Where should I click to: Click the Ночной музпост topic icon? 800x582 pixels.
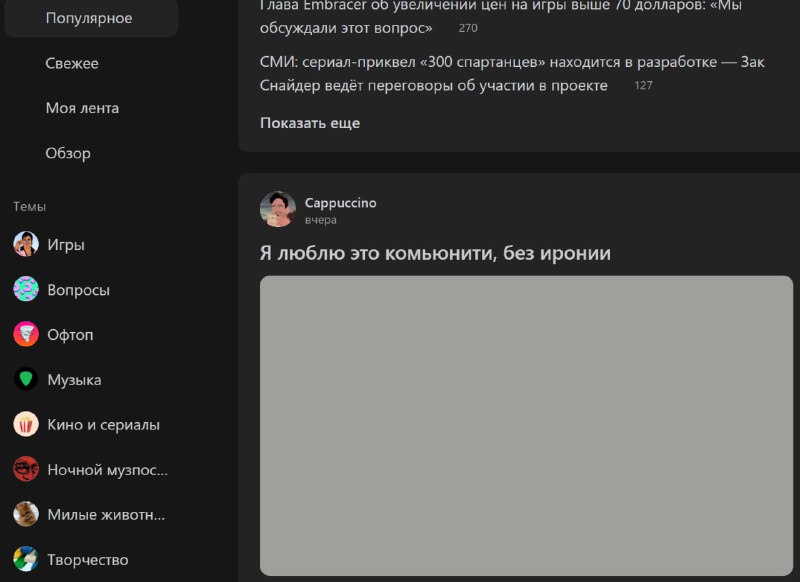point(26,469)
